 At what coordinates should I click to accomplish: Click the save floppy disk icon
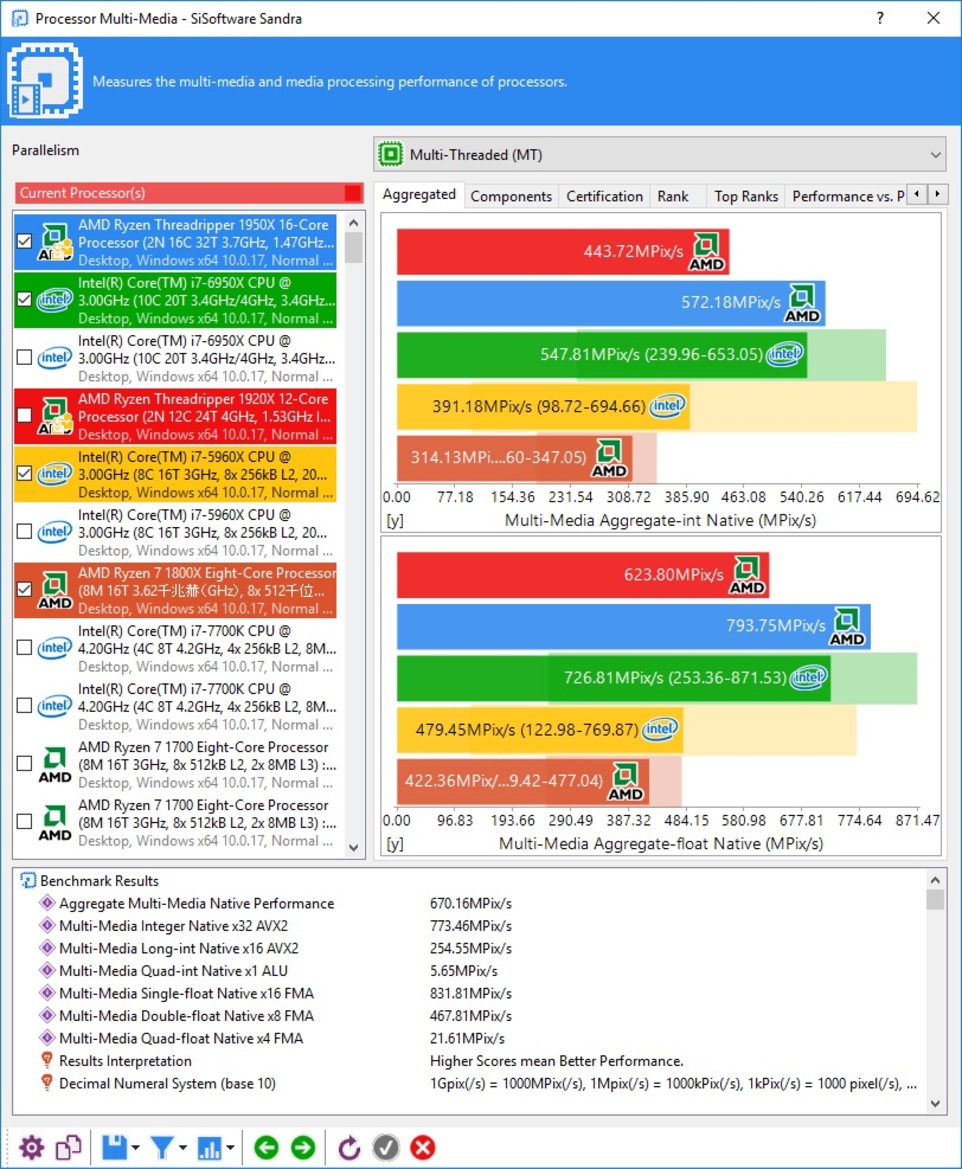[114, 1147]
